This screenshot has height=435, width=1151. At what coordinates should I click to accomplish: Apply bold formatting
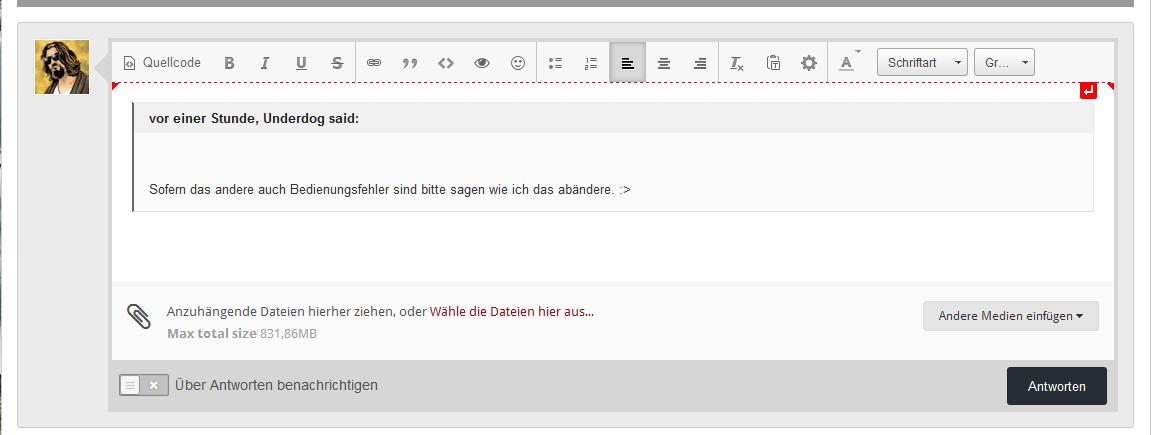pos(229,63)
